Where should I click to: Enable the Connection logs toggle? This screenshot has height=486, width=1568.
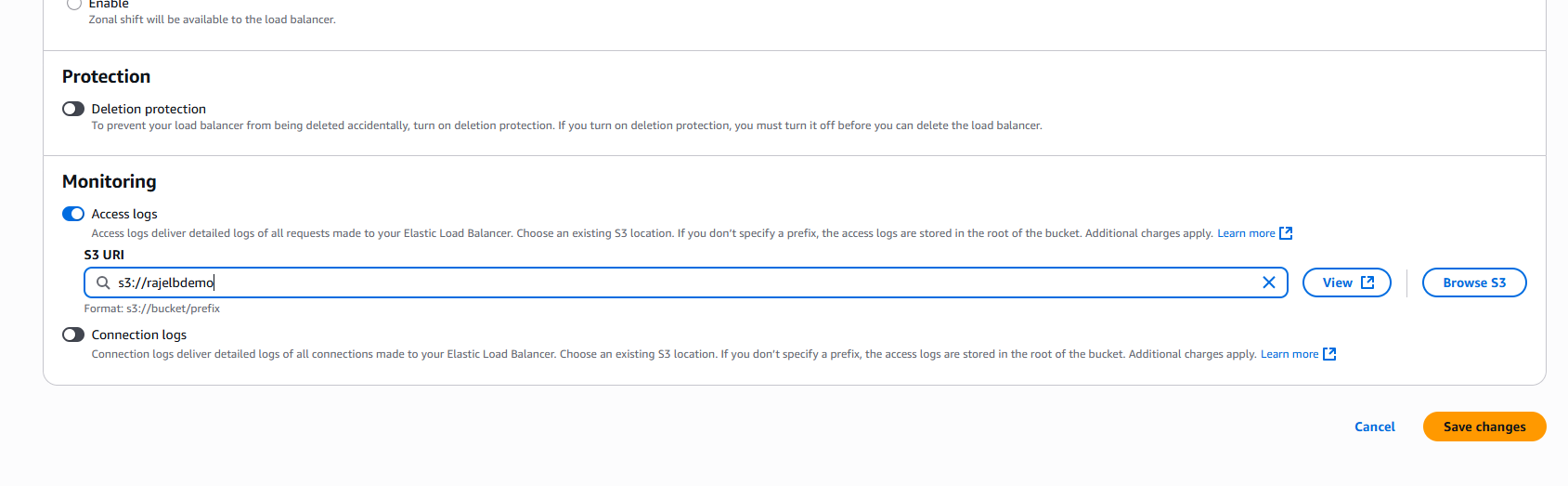pos(73,335)
